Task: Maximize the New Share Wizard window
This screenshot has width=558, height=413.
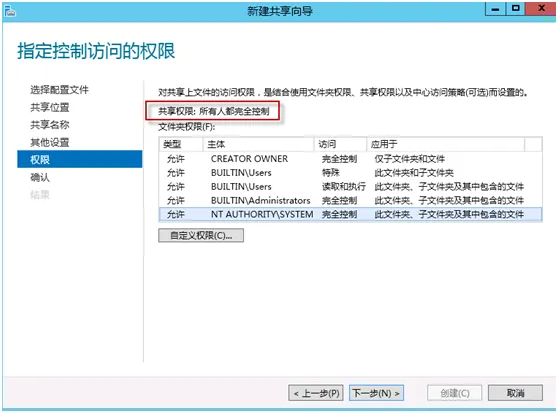Action: point(516,9)
